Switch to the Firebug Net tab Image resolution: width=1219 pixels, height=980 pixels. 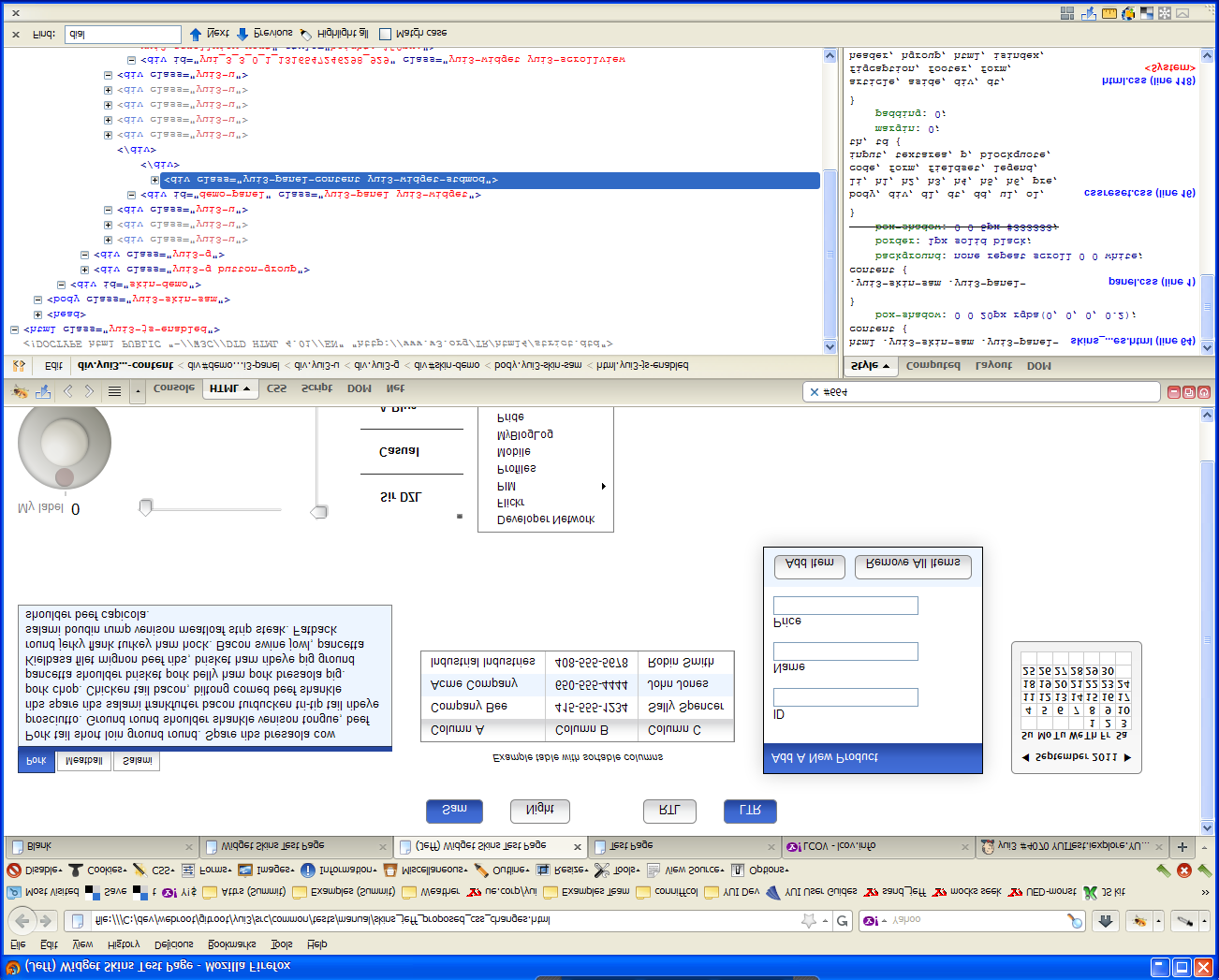pos(395,388)
